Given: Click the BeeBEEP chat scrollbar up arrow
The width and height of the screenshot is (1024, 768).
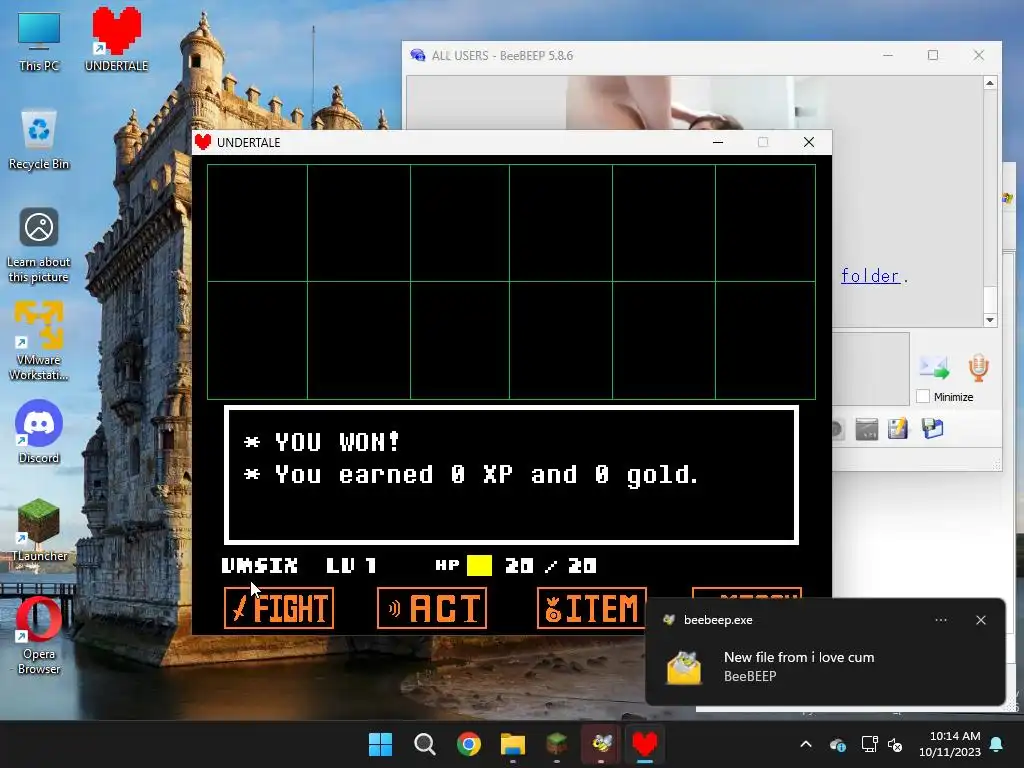Looking at the screenshot, I should pyautogui.click(x=990, y=83).
